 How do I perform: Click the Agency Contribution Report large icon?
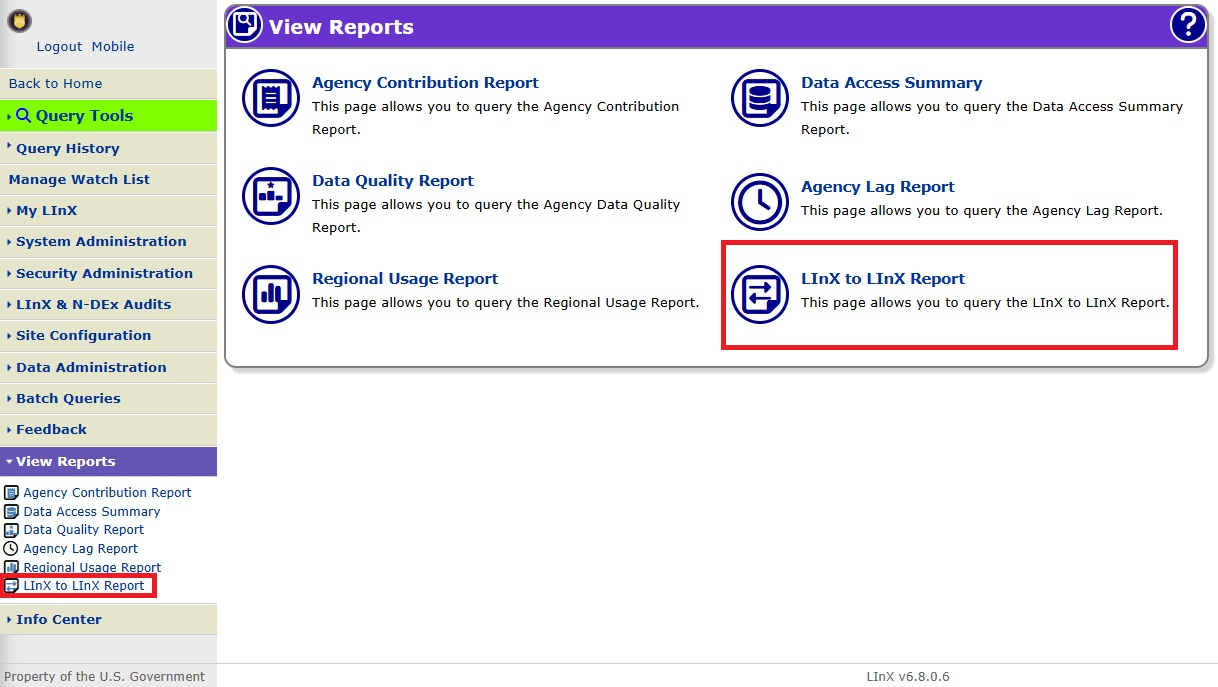click(271, 98)
